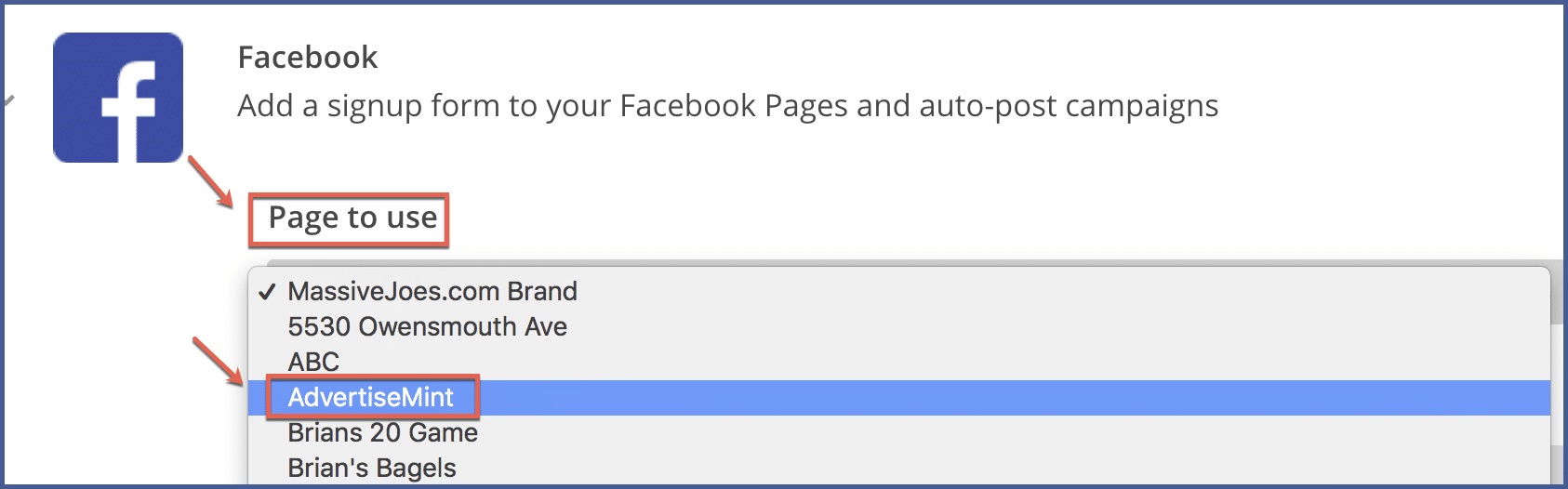Click the Page to use label
The height and width of the screenshot is (489, 1568).
tap(352, 218)
